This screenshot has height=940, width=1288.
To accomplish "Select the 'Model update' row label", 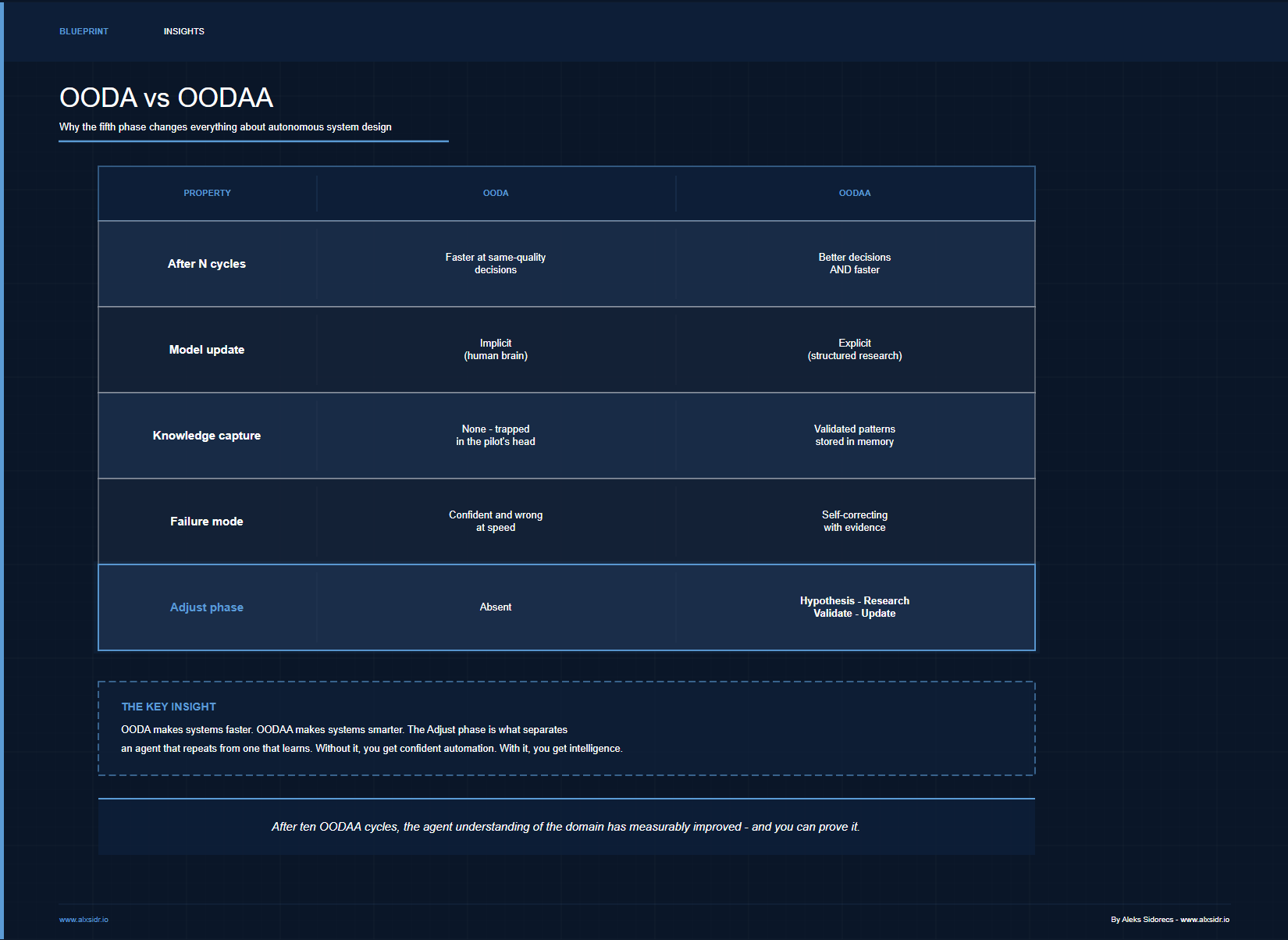I will click(x=207, y=350).
